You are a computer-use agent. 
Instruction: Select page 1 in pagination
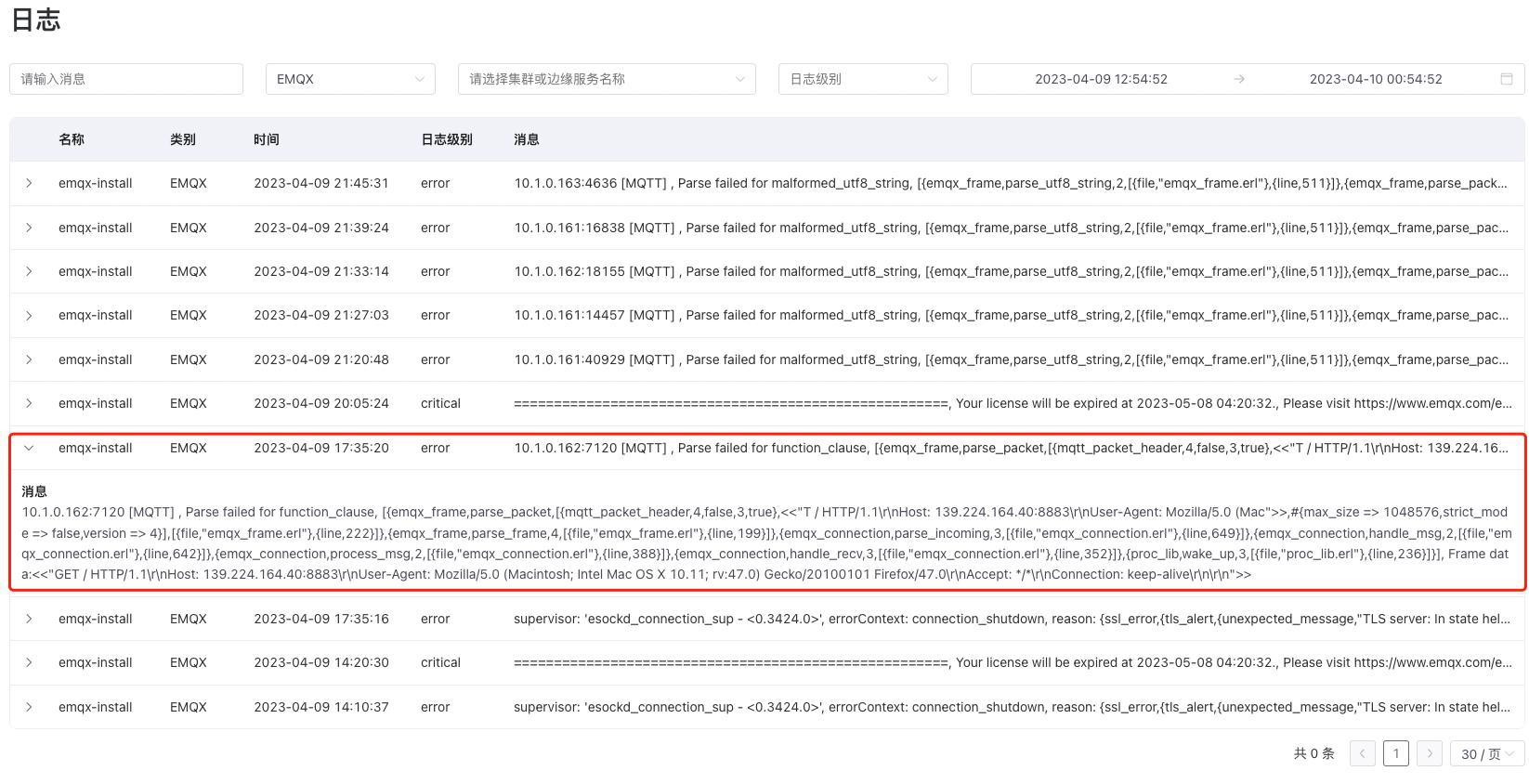click(x=1395, y=753)
